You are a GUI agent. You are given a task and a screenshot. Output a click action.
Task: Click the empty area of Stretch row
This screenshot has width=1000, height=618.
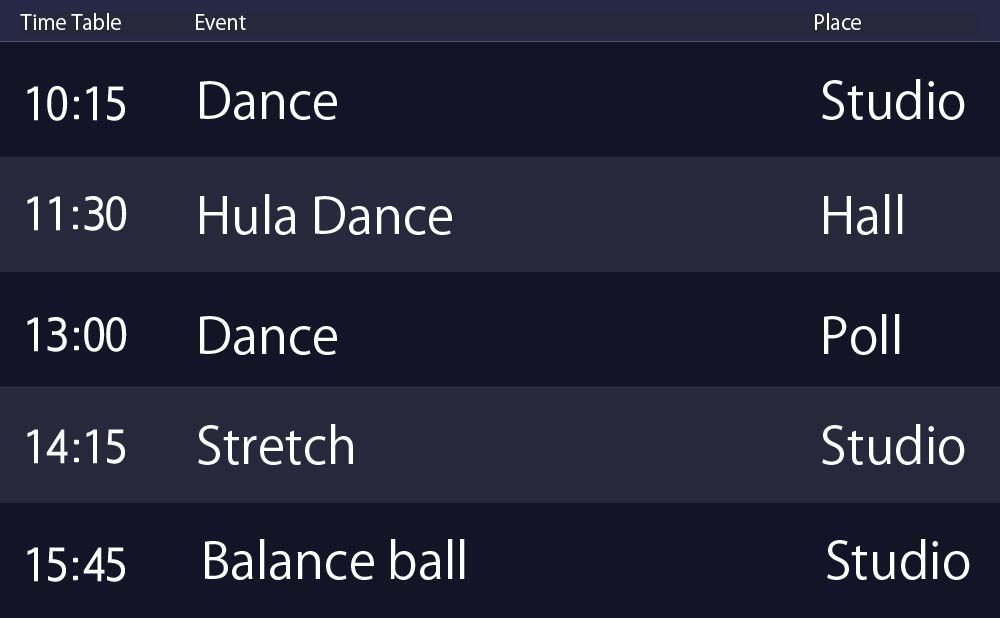point(587,445)
